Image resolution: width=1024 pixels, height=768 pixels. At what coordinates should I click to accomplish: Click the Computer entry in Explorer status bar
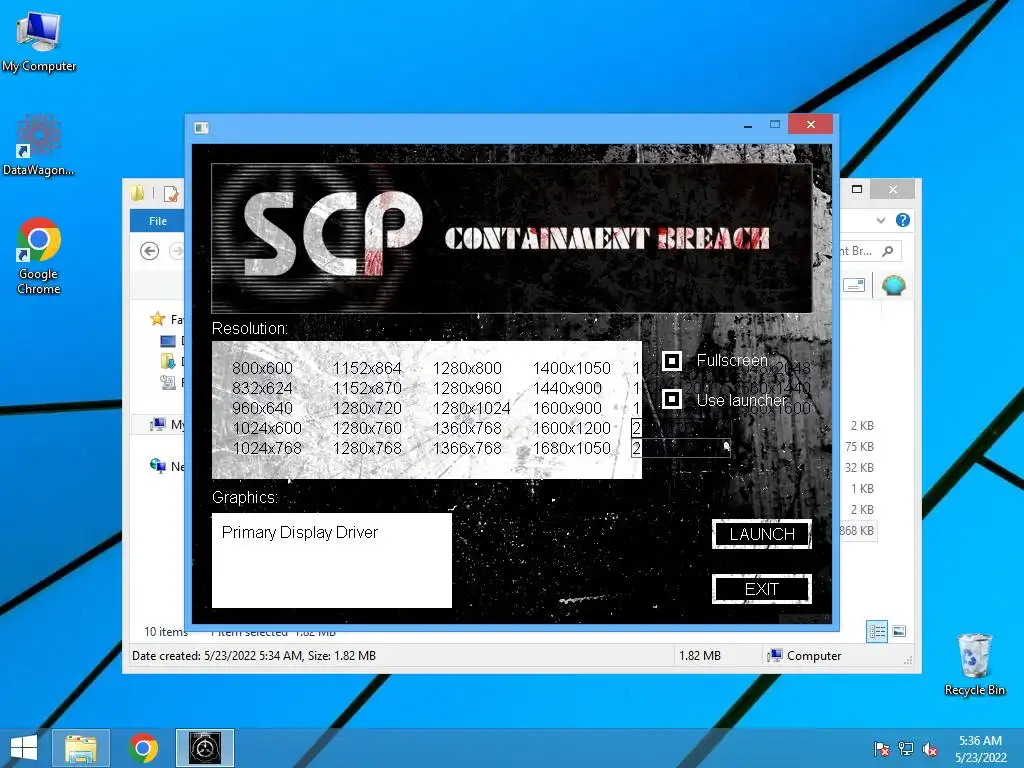click(804, 656)
